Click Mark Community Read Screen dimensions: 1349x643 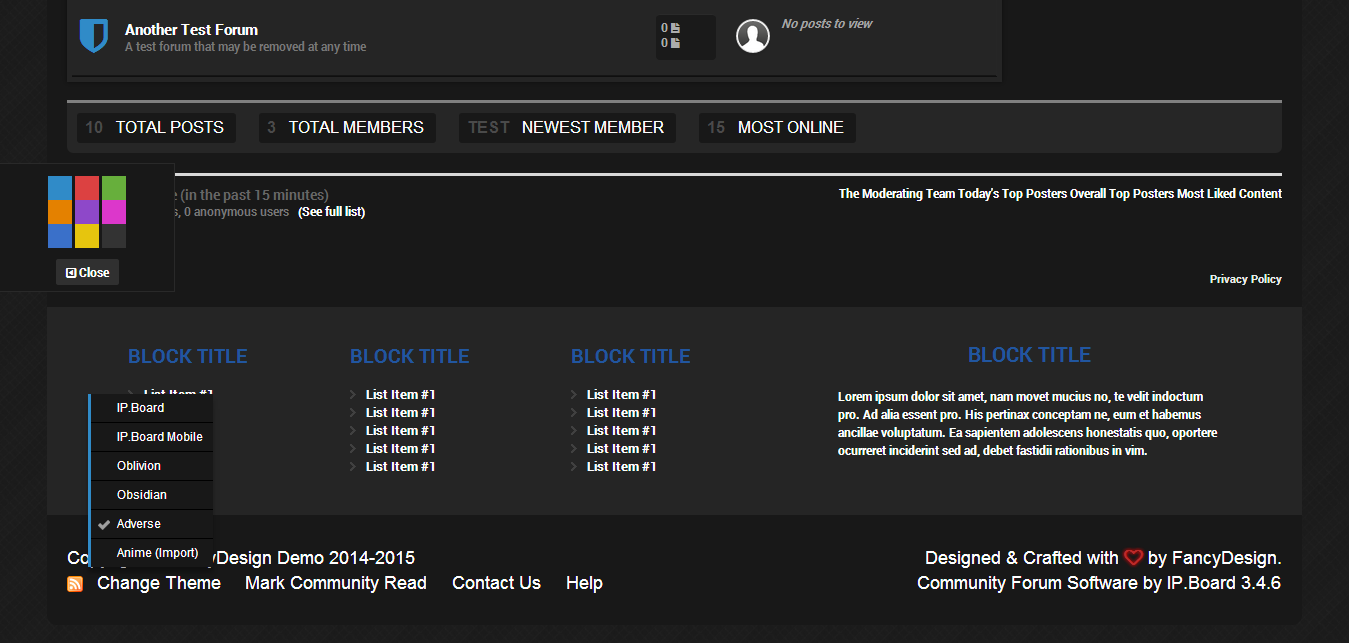[335, 583]
